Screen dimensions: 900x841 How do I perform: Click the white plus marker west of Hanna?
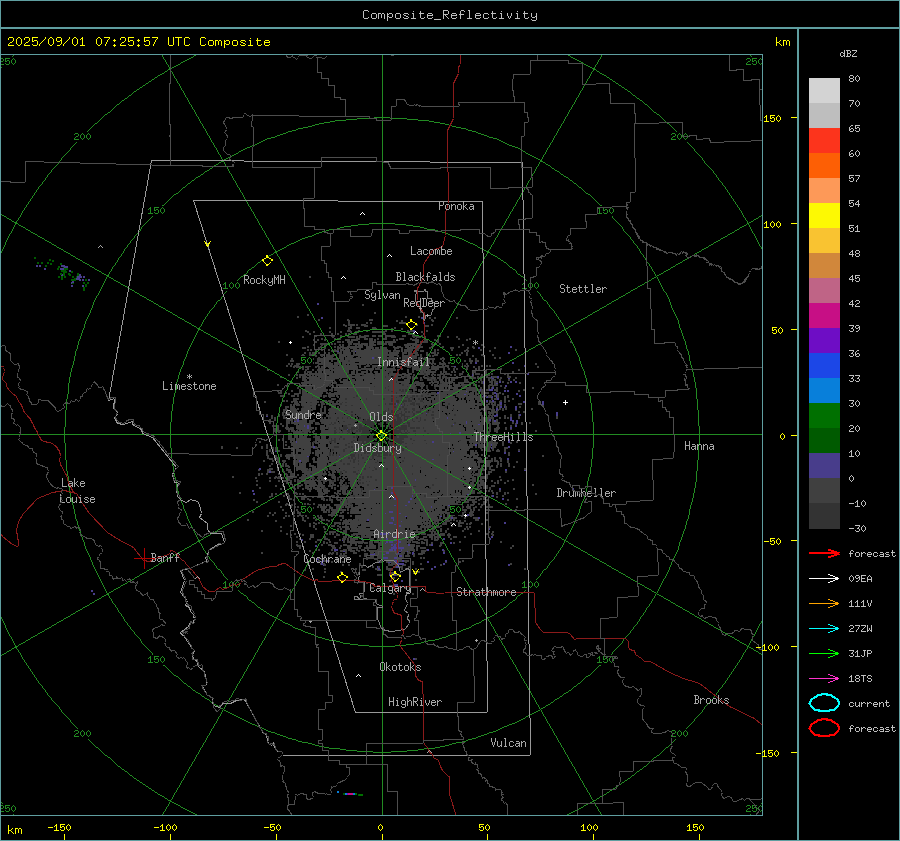coord(565,402)
